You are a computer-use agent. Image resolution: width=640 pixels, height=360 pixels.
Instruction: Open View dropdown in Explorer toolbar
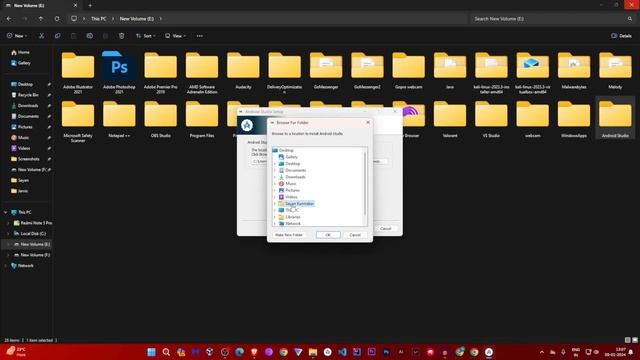pyautogui.click(x=175, y=36)
